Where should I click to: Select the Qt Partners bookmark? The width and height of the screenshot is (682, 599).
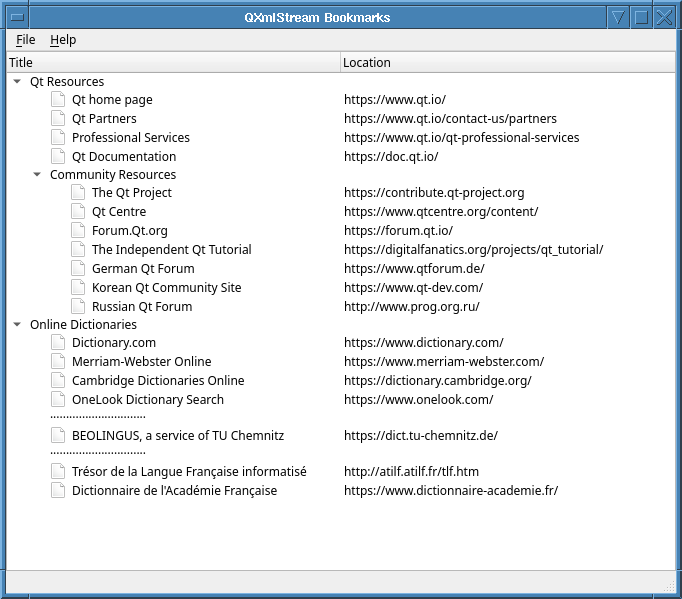click(104, 119)
